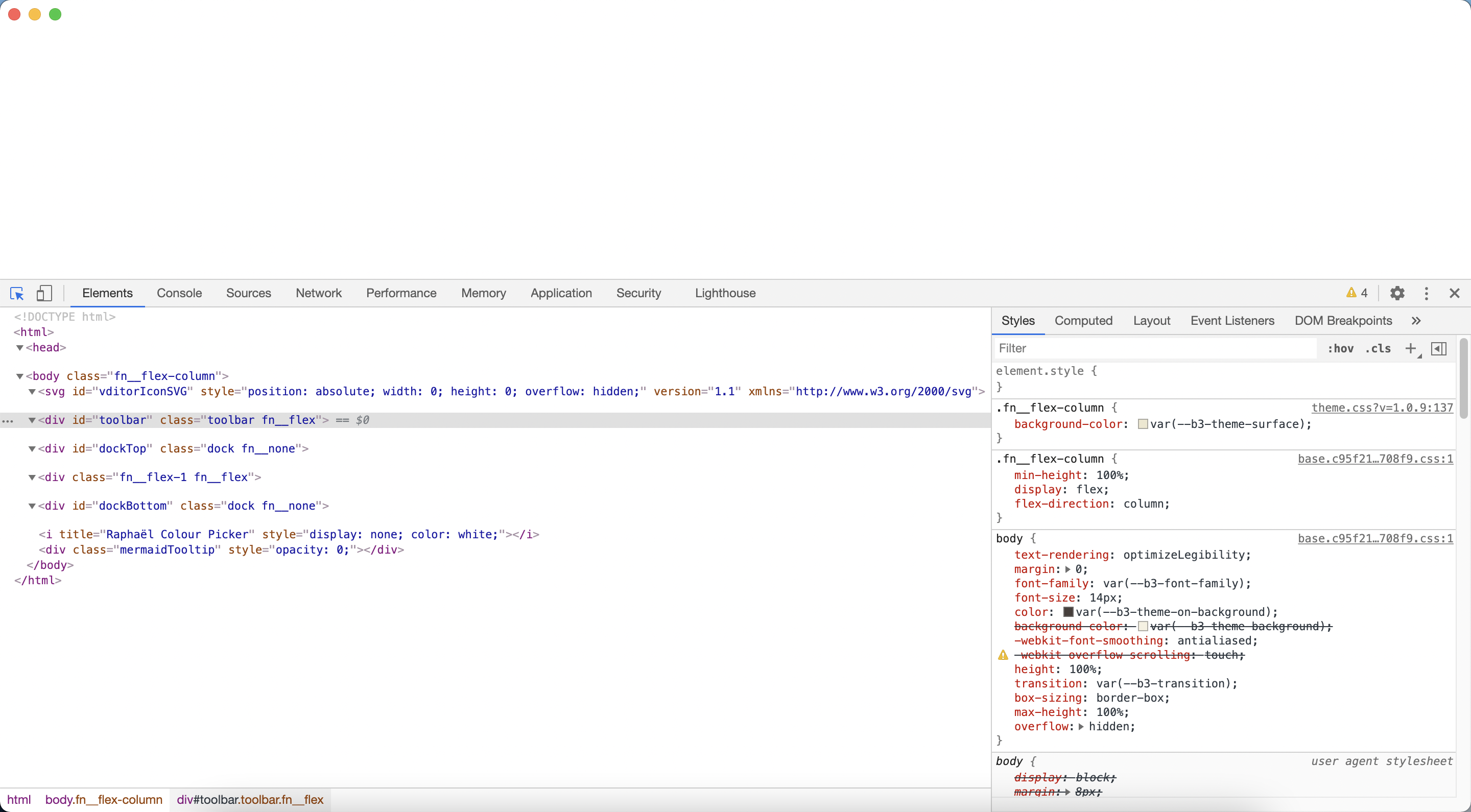
Task: Toggle the .cls class editor button
Action: tap(1378, 348)
